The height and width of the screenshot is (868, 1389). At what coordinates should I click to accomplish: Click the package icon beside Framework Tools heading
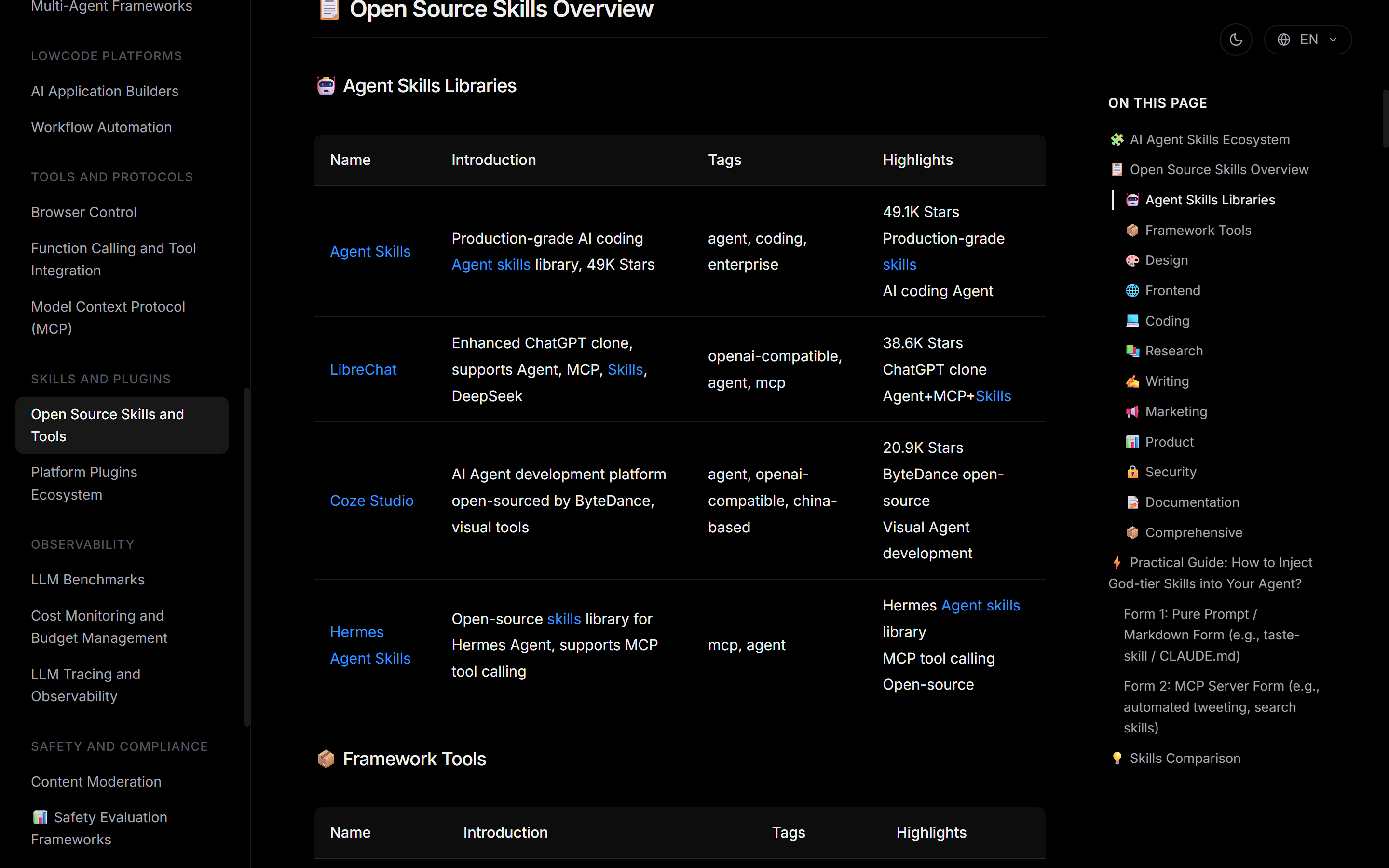(326, 759)
